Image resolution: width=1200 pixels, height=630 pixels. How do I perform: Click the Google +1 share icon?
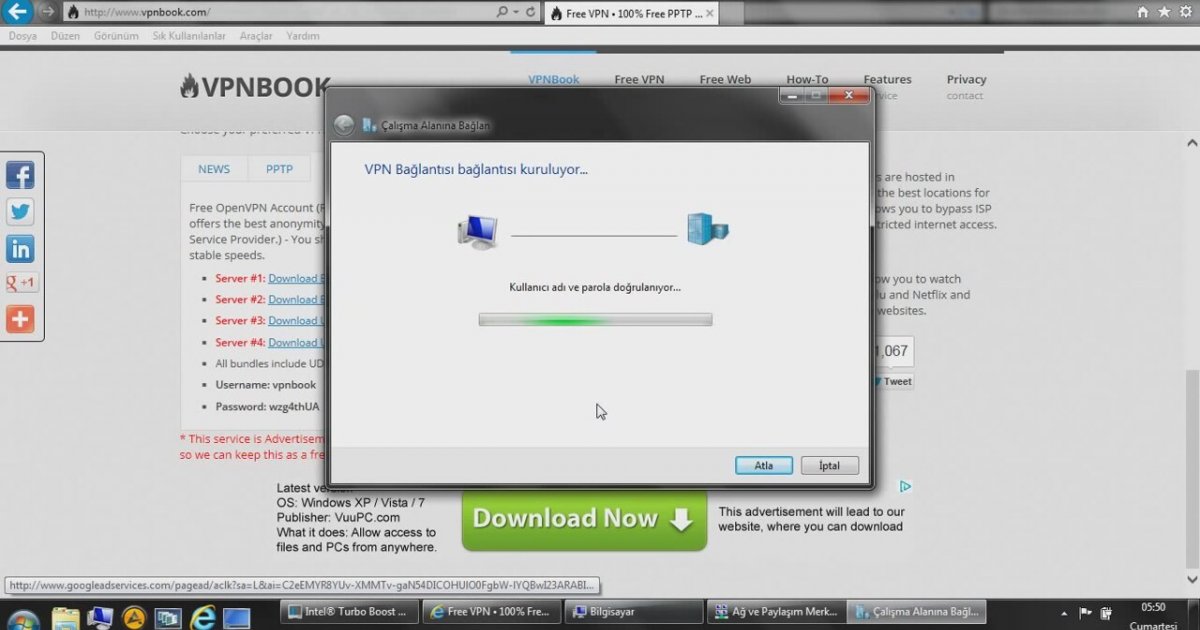[x=20, y=283]
